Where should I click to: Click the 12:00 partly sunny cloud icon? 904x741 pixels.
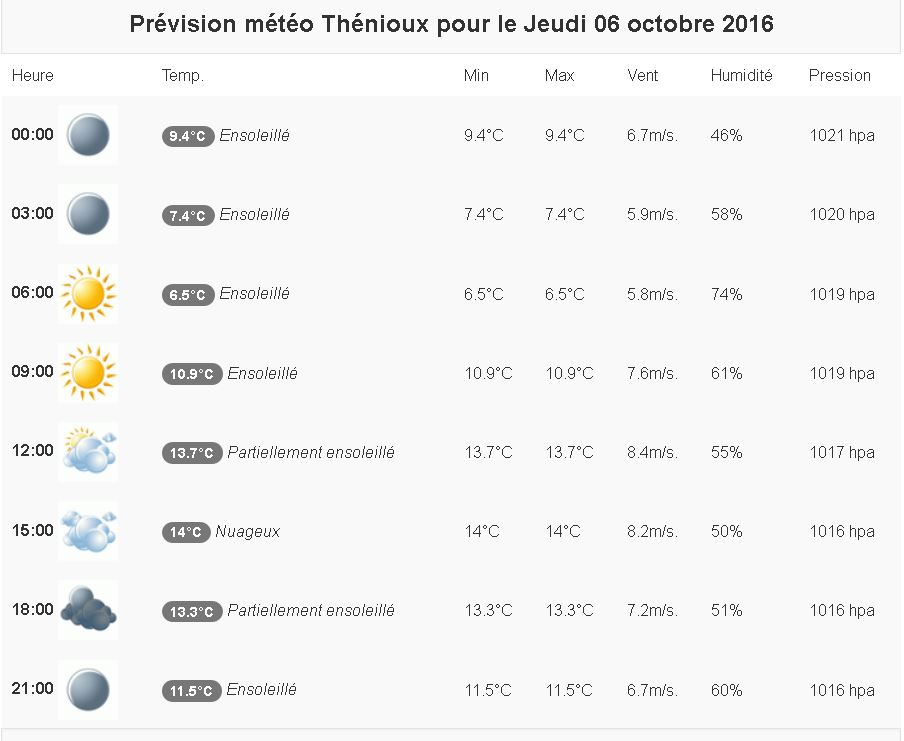click(x=88, y=452)
